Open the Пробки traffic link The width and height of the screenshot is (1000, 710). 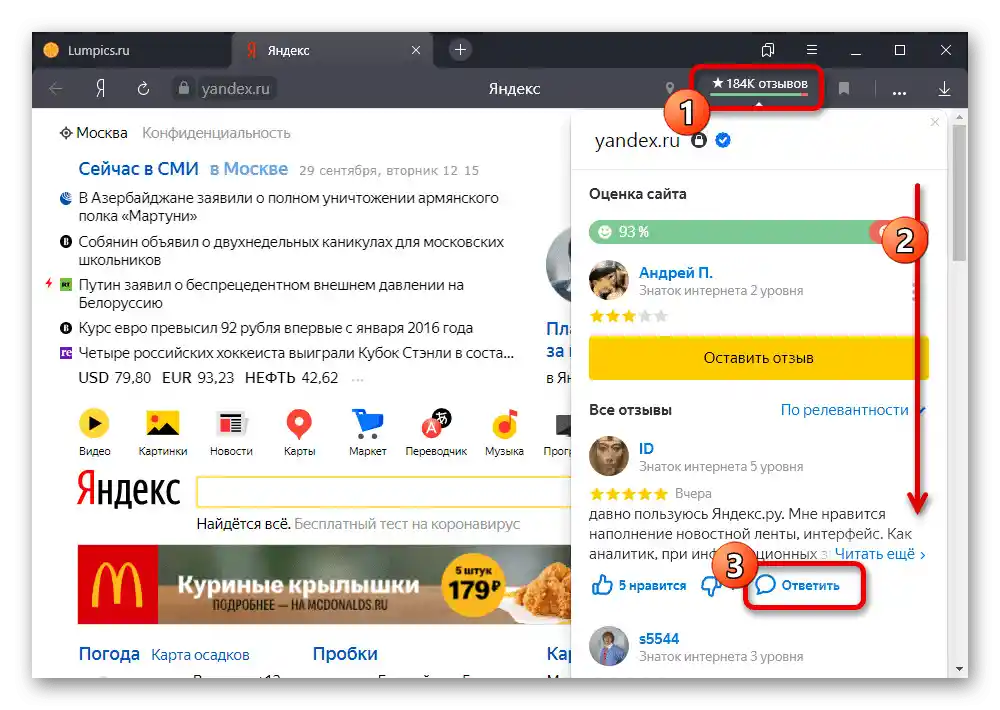(345, 654)
